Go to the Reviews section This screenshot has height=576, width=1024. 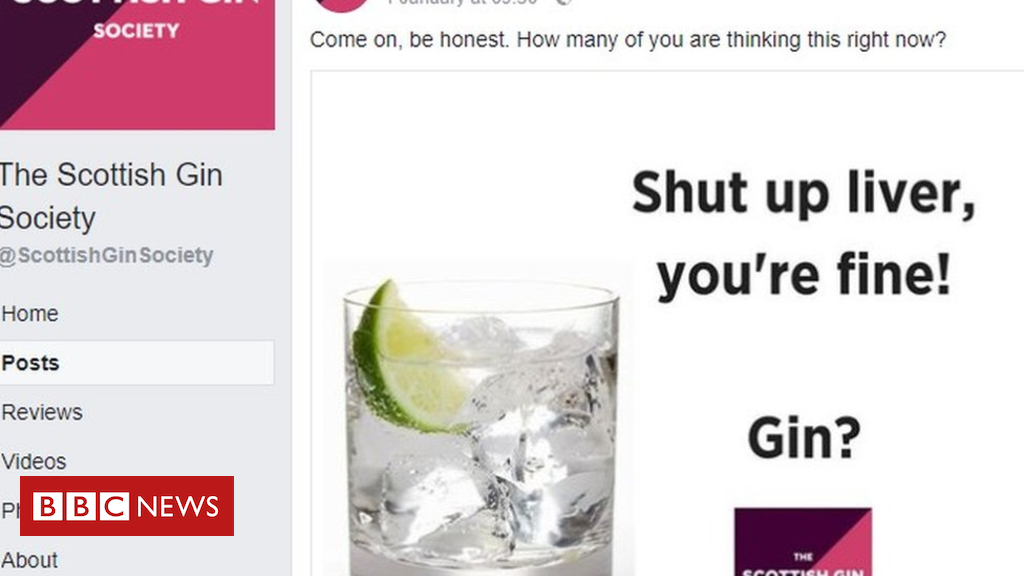(42, 412)
